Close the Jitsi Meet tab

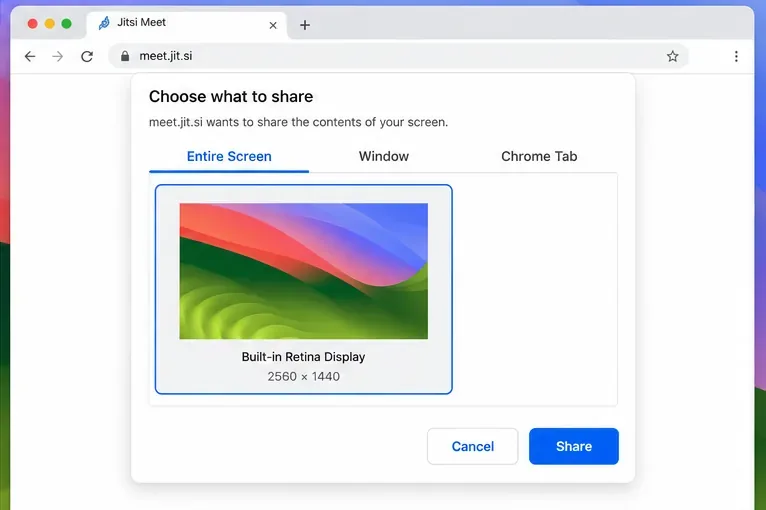tap(273, 25)
